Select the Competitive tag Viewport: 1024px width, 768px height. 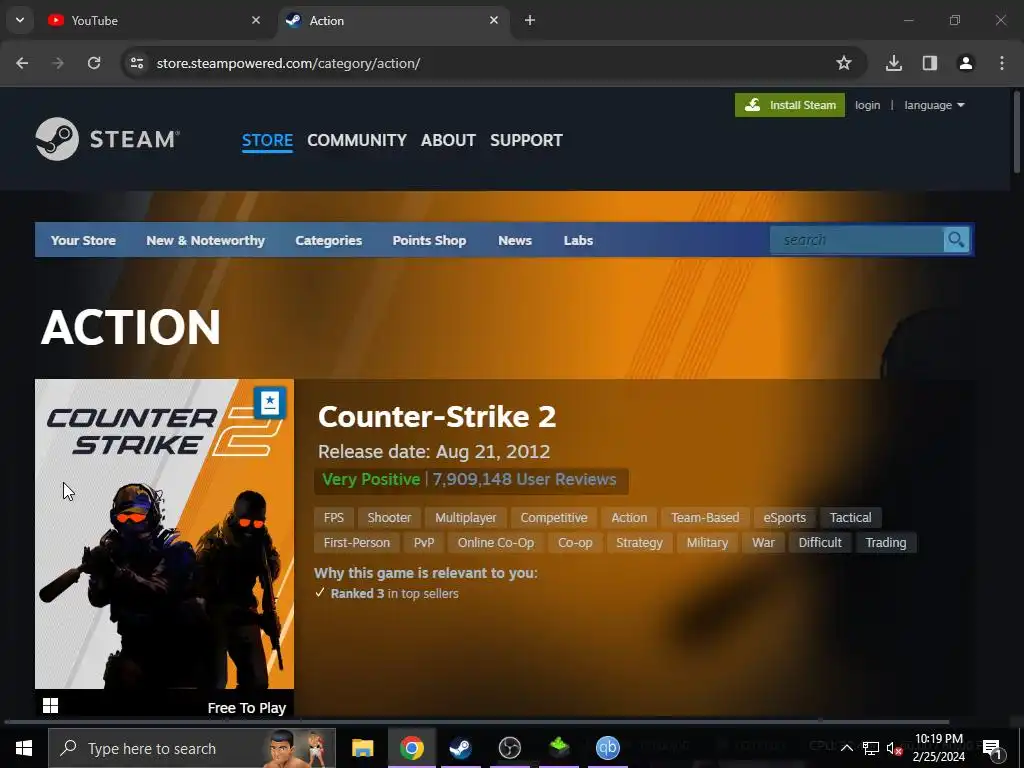(554, 518)
